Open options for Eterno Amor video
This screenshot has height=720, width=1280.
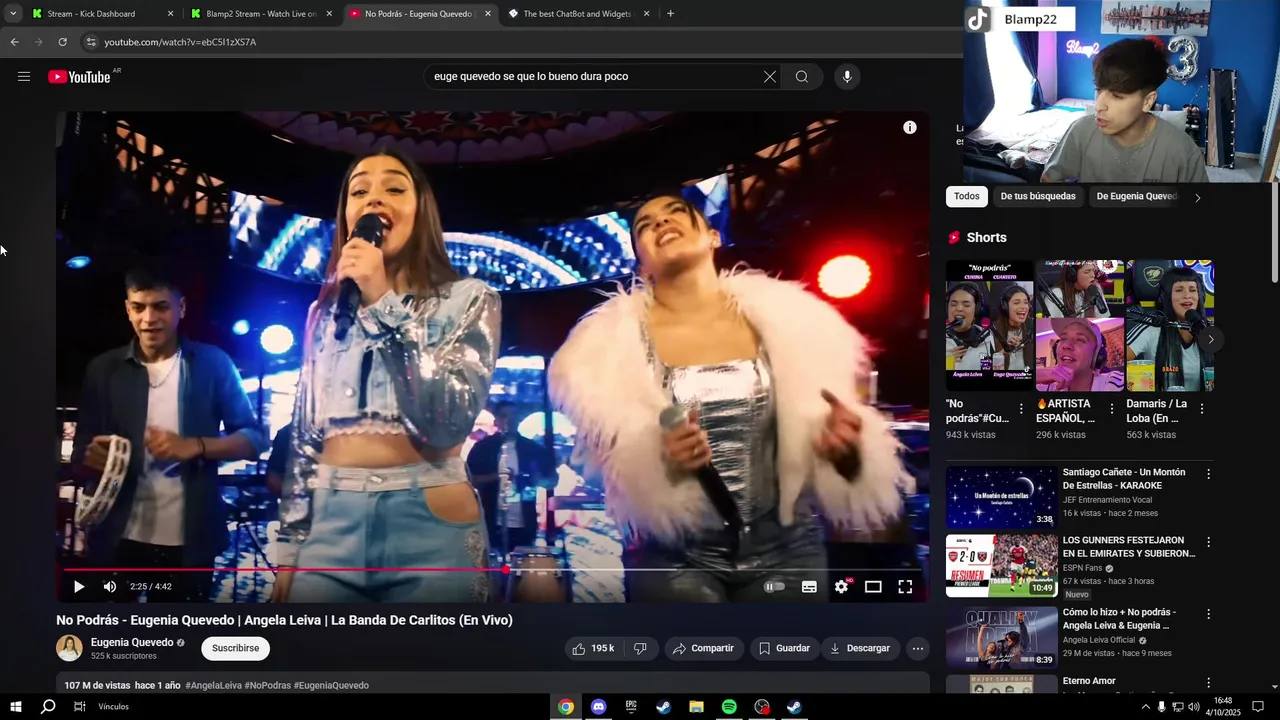tap(1208, 683)
